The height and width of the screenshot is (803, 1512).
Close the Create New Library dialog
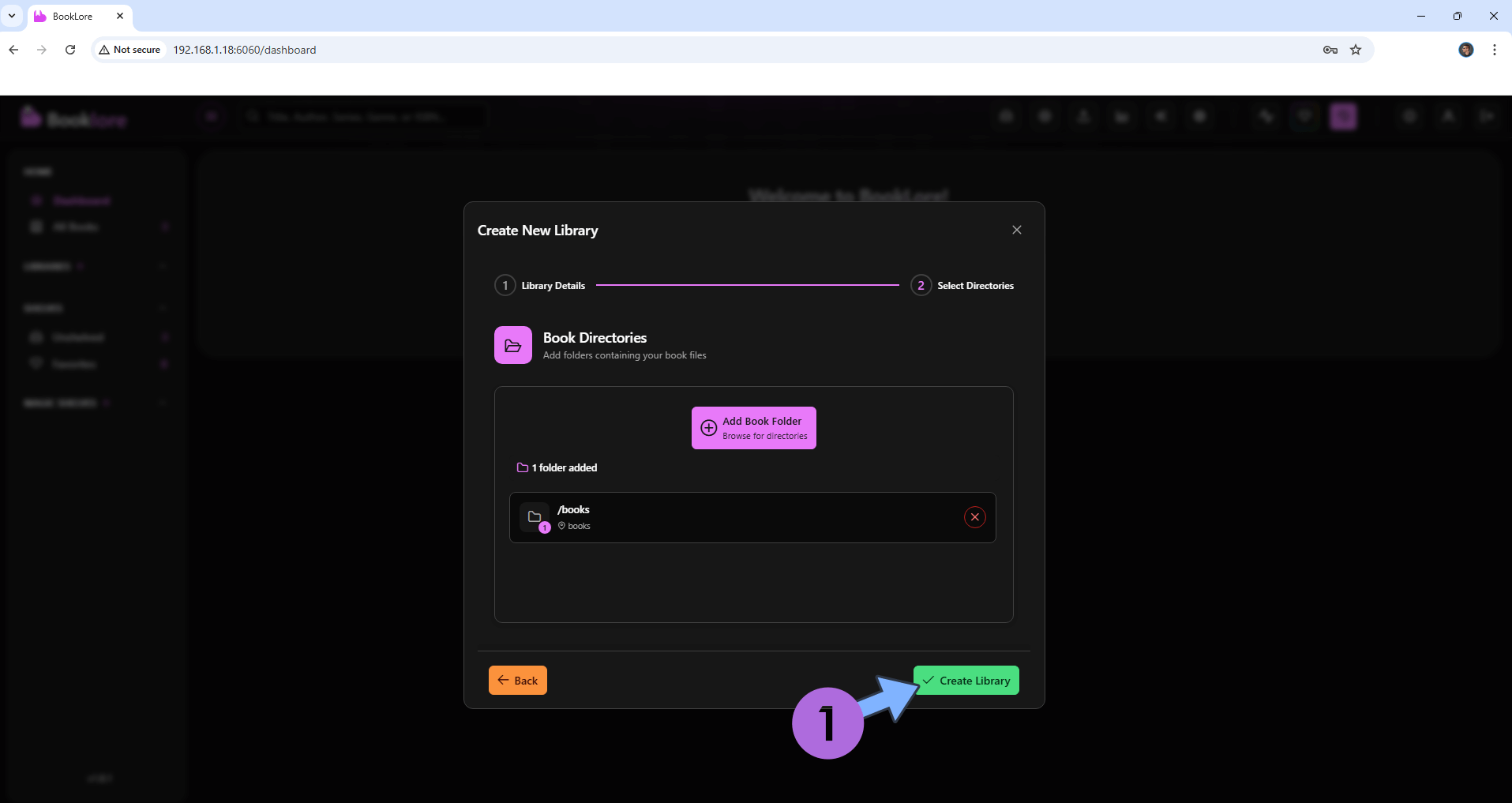[x=1016, y=230]
